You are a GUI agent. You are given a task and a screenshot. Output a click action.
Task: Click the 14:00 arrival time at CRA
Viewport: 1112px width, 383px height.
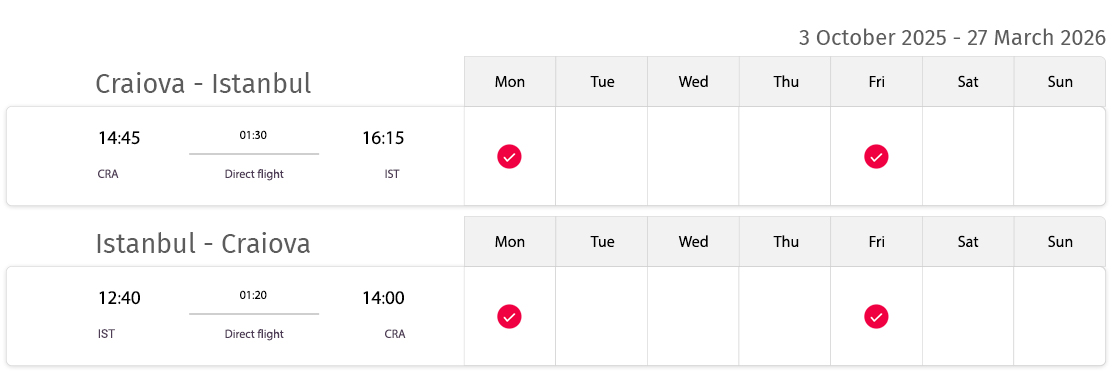pyautogui.click(x=383, y=298)
